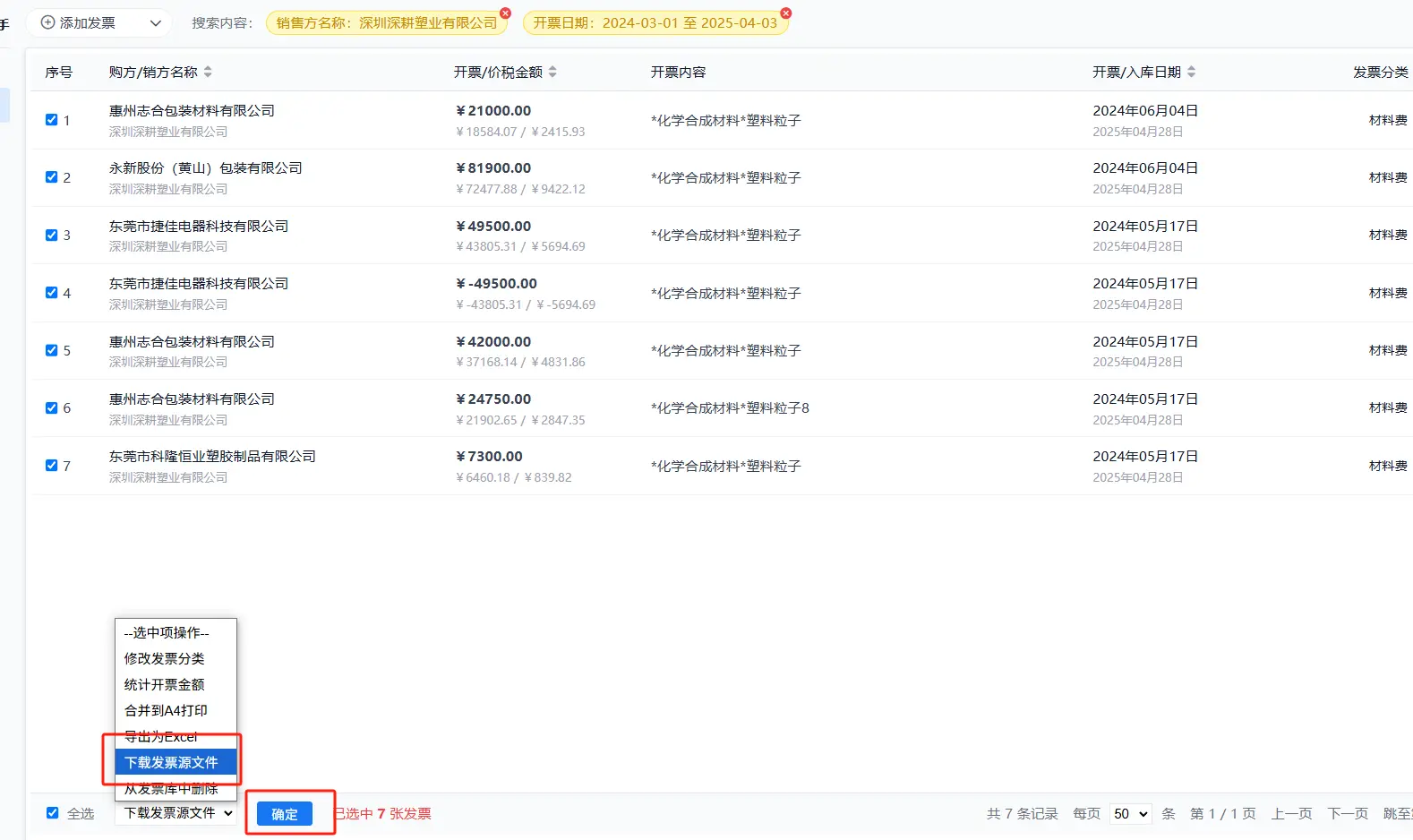This screenshot has width=1413, height=840.
Task: Click negative amount ￥-49500.00
Action: pos(496,283)
